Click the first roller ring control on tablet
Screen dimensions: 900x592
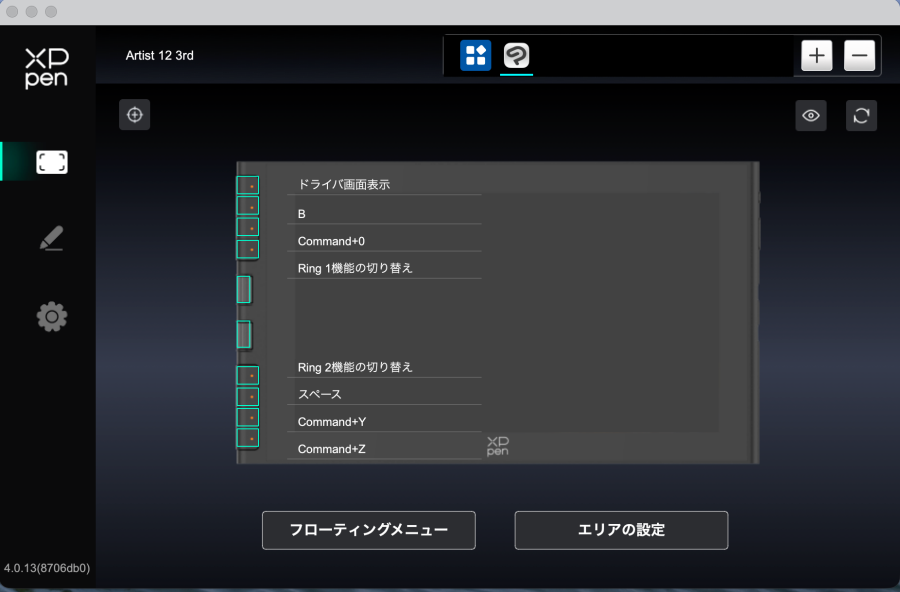tap(244, 290)
